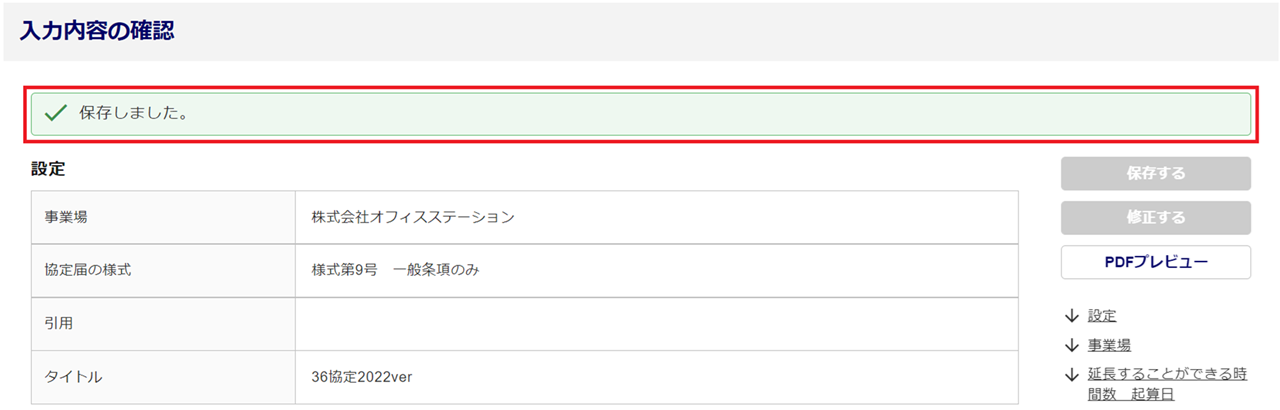The width and height of the screenshot is (1280, 410).
Task: Click the 様式第9号 一般条項のみ value
Action: [x=395, y=270]
